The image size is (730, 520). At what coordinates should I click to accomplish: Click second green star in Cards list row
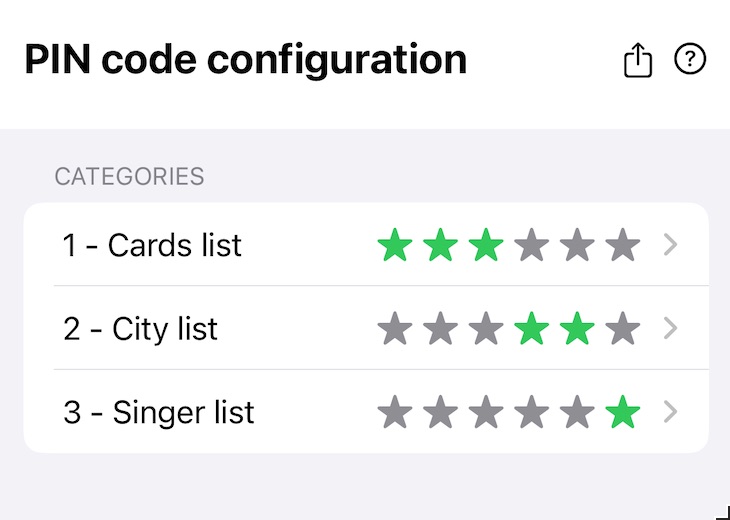[x=440, y=244]
